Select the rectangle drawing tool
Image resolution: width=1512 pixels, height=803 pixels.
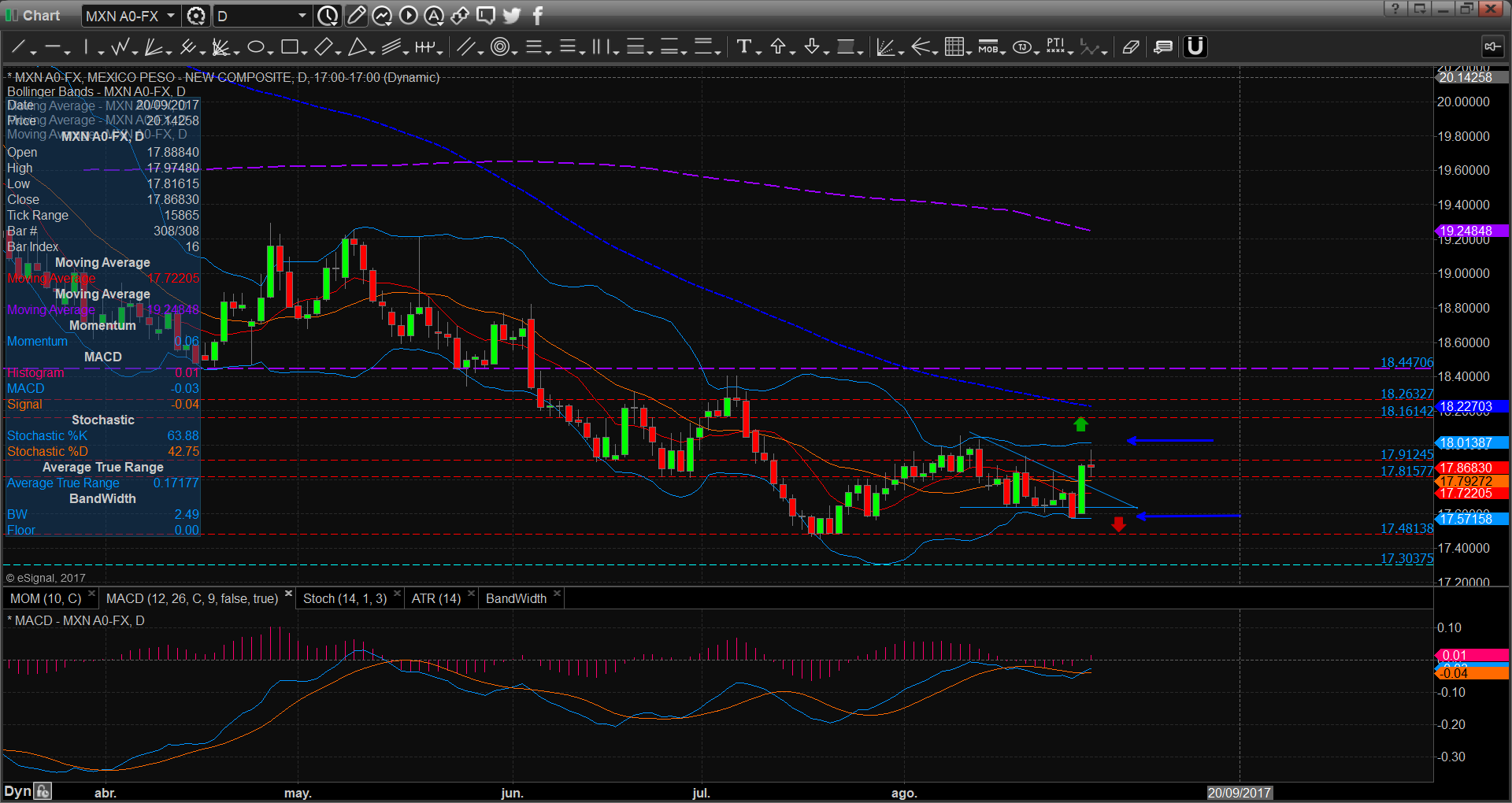289,47
